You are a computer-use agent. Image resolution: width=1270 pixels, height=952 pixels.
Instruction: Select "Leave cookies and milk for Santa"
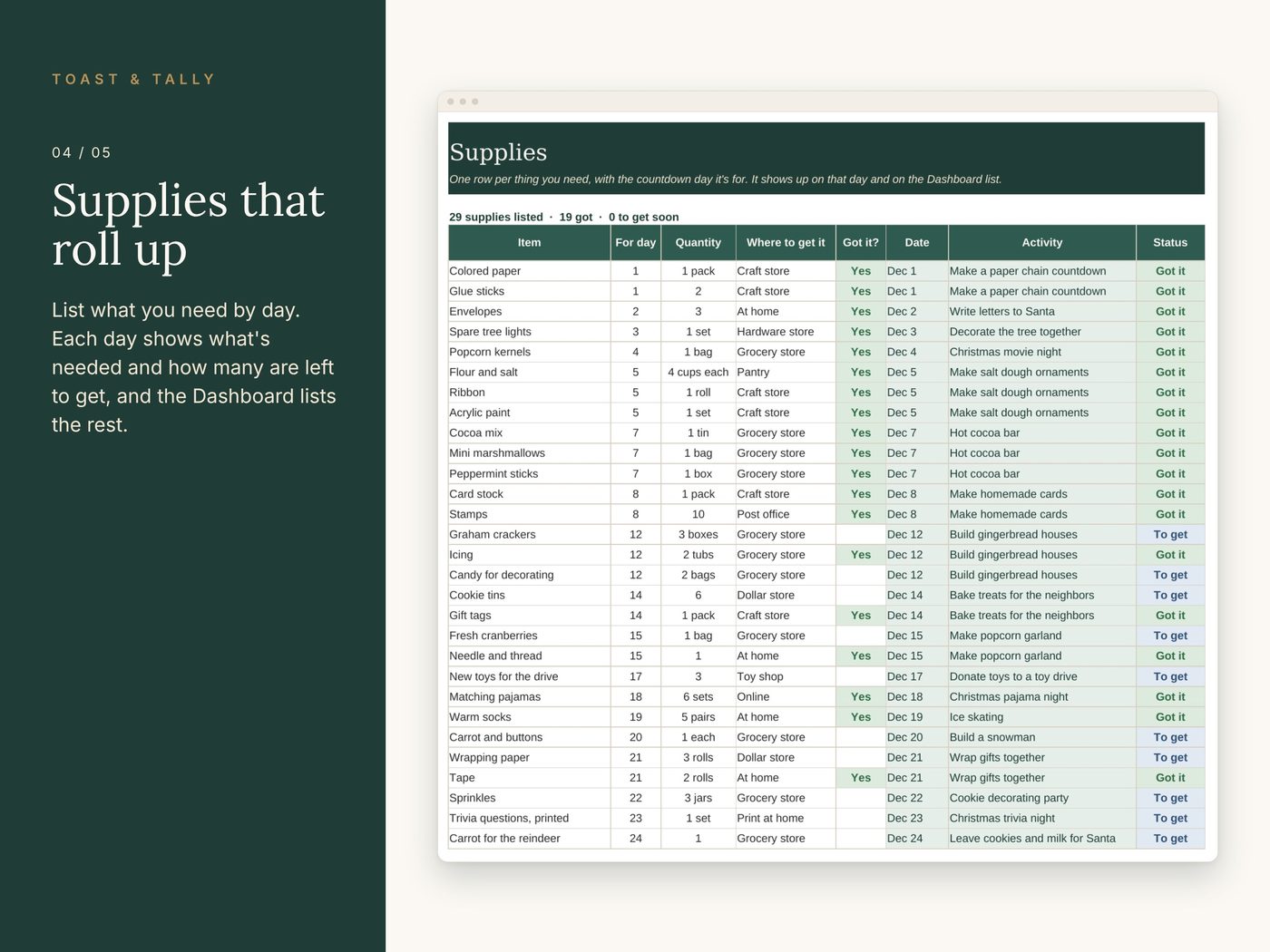click(1041, 839)
